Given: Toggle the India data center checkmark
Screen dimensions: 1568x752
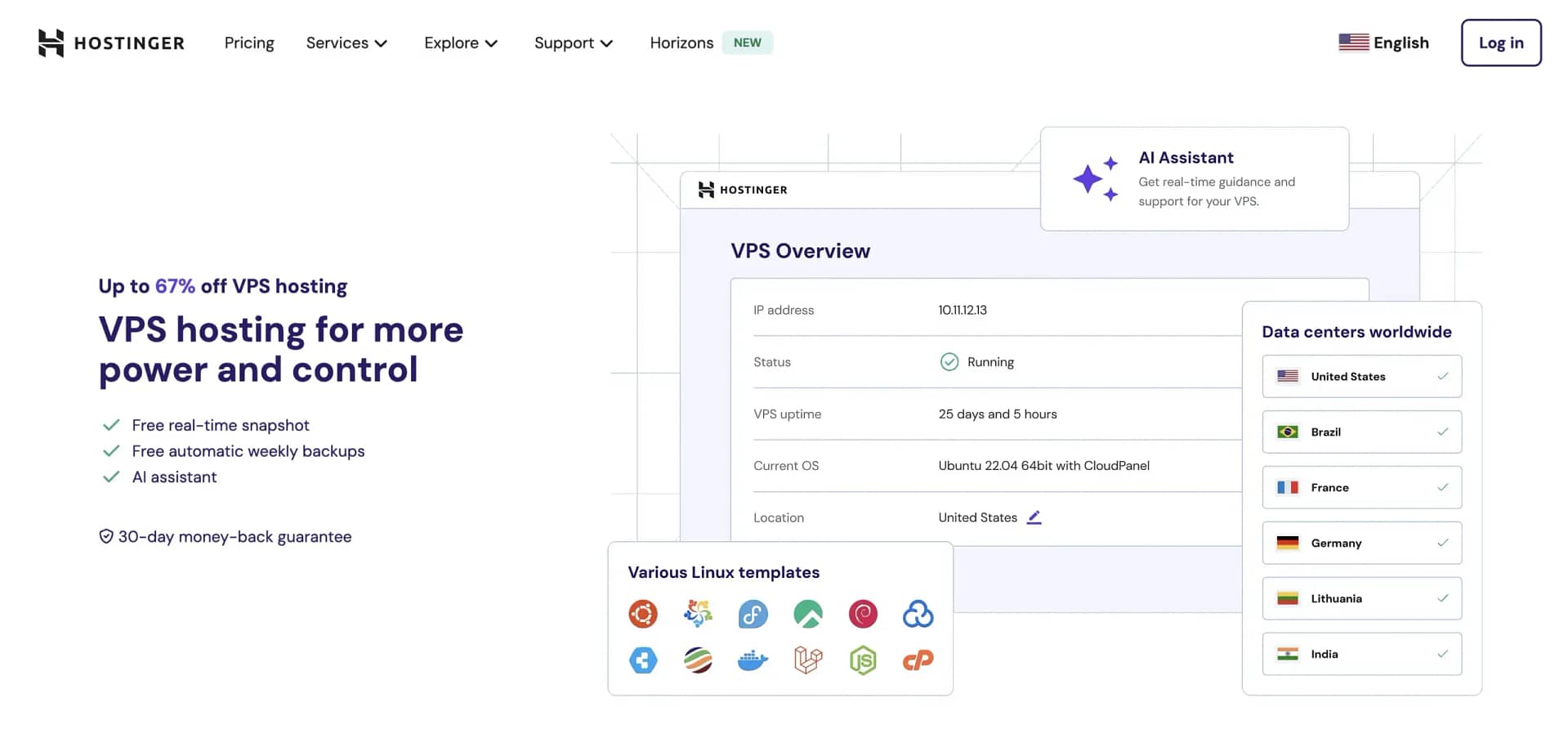Looking at the screenshot, I should pos(1442,654).
